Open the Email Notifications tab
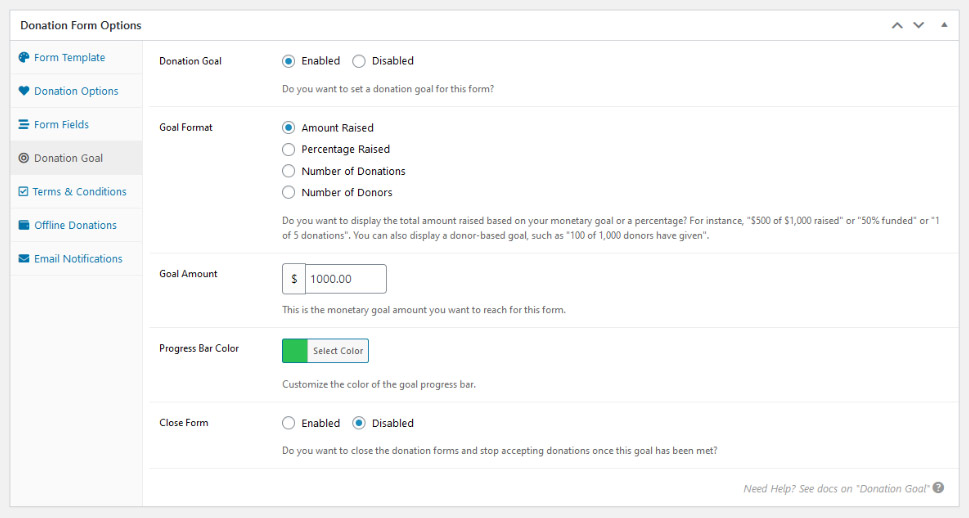Screen dimensions: 969x518 pyautogui.click(x=78, y=259)
